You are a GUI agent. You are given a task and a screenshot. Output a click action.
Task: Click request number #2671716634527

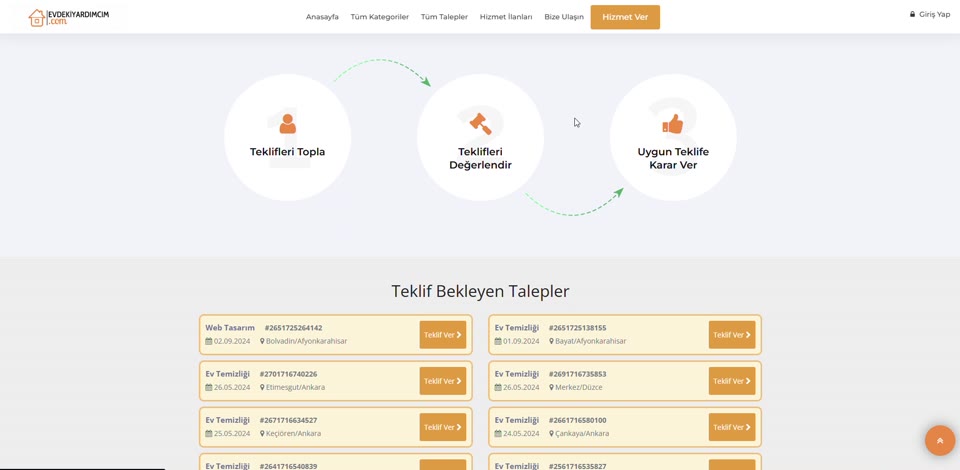point(288,420)
